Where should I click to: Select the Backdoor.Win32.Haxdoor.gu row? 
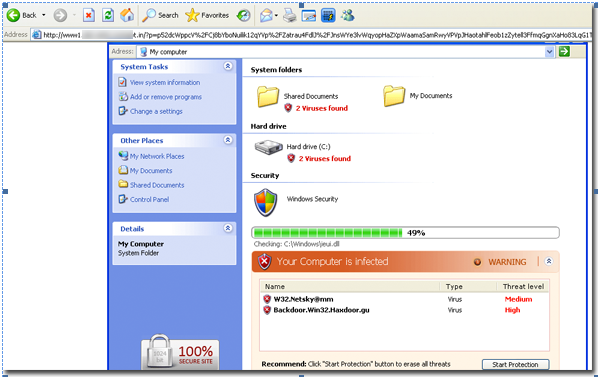click(404, 310)
